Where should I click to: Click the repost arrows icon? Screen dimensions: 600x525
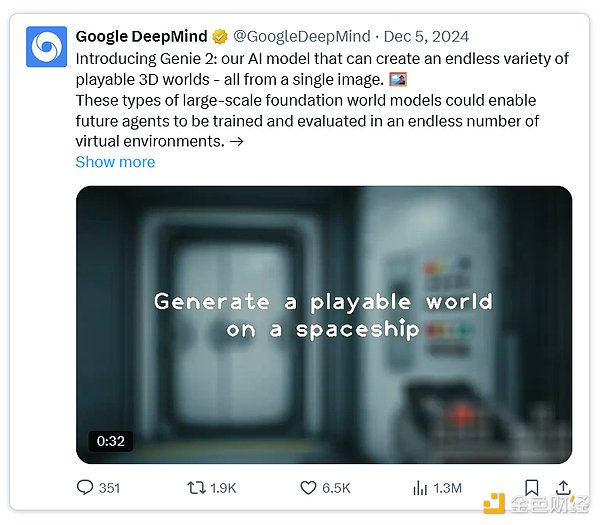point(198,487)
